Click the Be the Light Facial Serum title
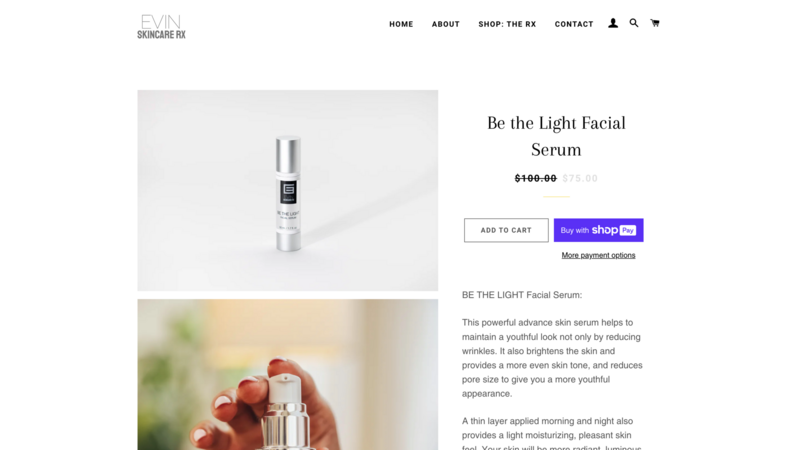 pyautogui.click(x=556, y=136)
